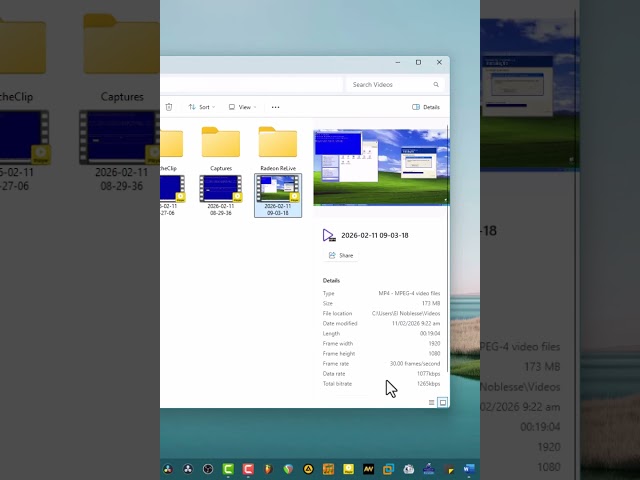Launch FL Studio from the taskbar
Image resolution: width=640 pixels, height=480 pixels.
tap(268, 469)
